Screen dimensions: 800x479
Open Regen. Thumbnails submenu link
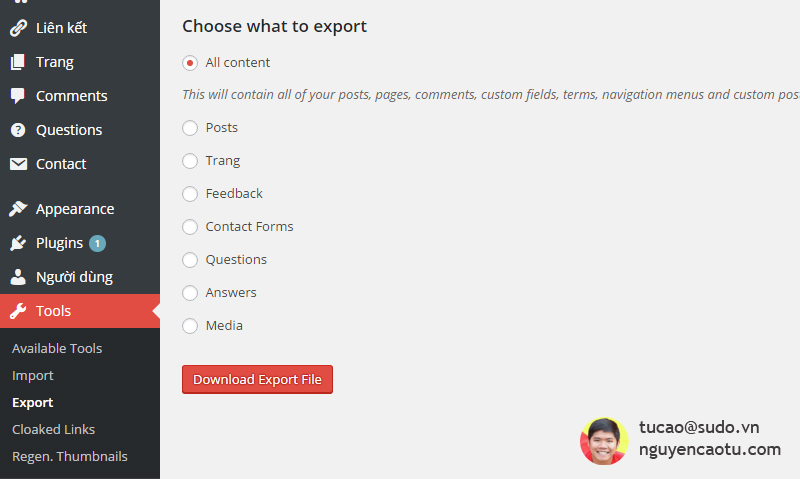point(70,456)
